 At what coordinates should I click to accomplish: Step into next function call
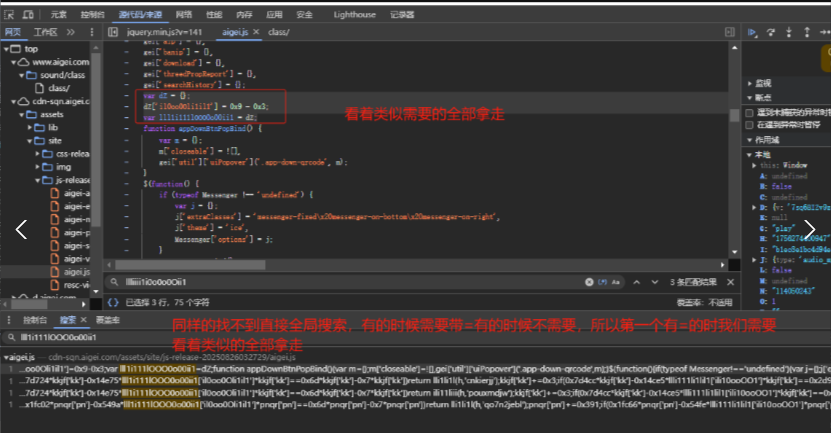pyautogui.click(x=789, y=32)
